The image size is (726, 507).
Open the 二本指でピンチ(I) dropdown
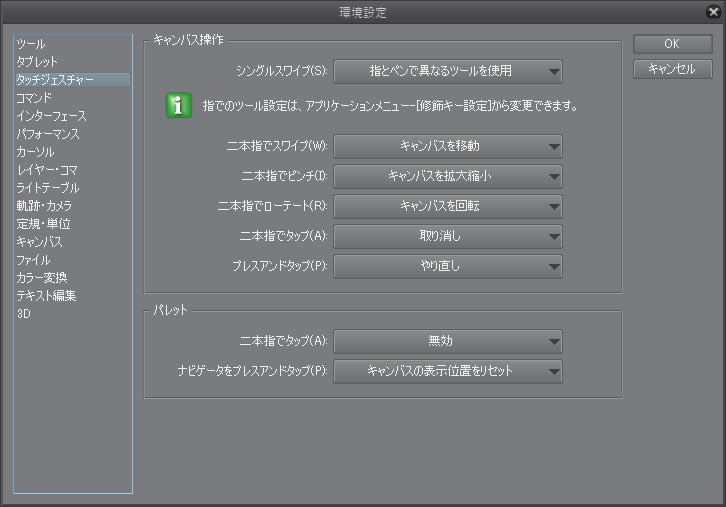pos(448,176)
